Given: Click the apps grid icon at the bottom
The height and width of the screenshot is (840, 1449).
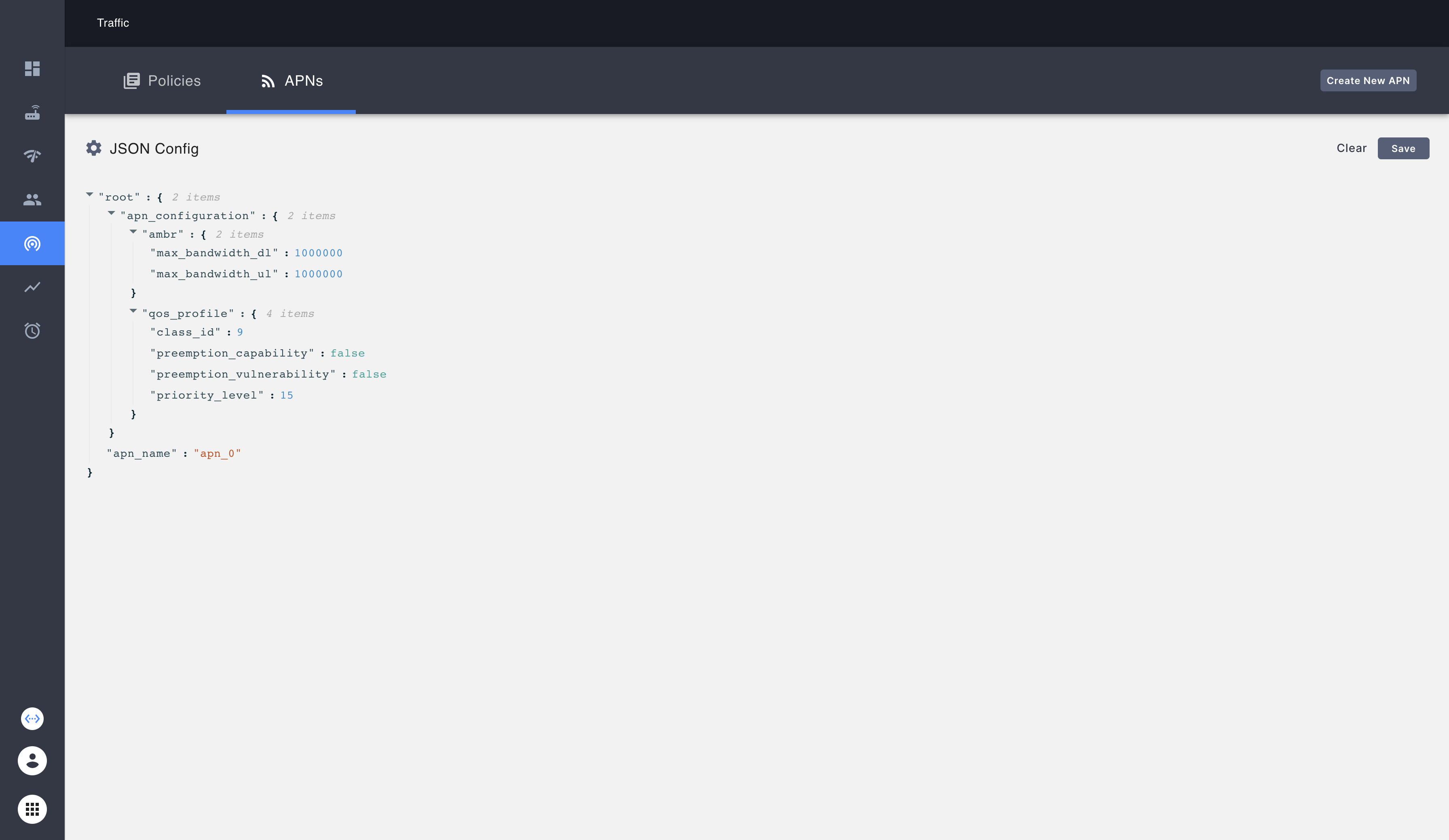Looking at the screenshot, I should pyautogui.click(x=32, y=809).
